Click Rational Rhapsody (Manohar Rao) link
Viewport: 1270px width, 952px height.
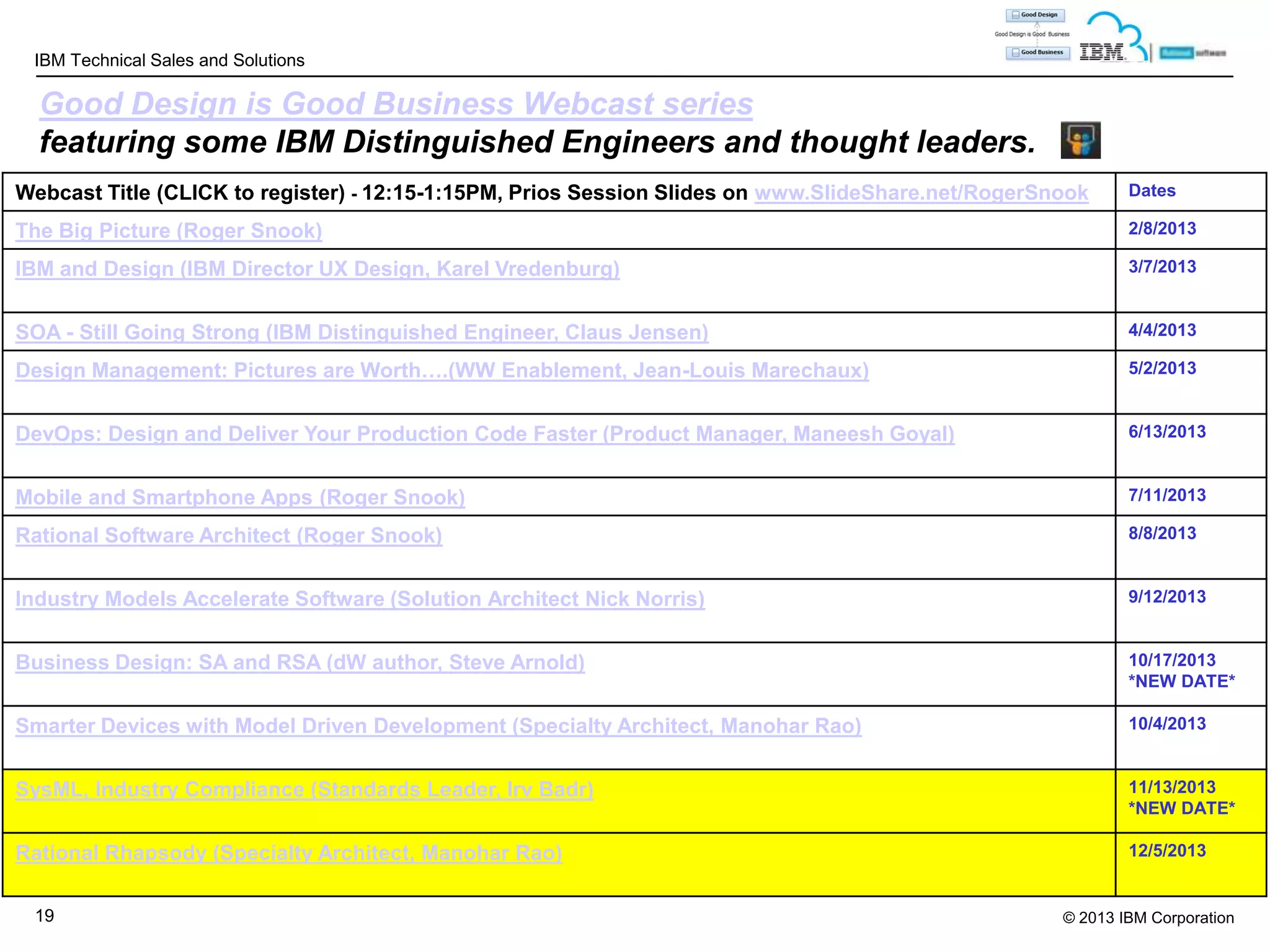289,853
